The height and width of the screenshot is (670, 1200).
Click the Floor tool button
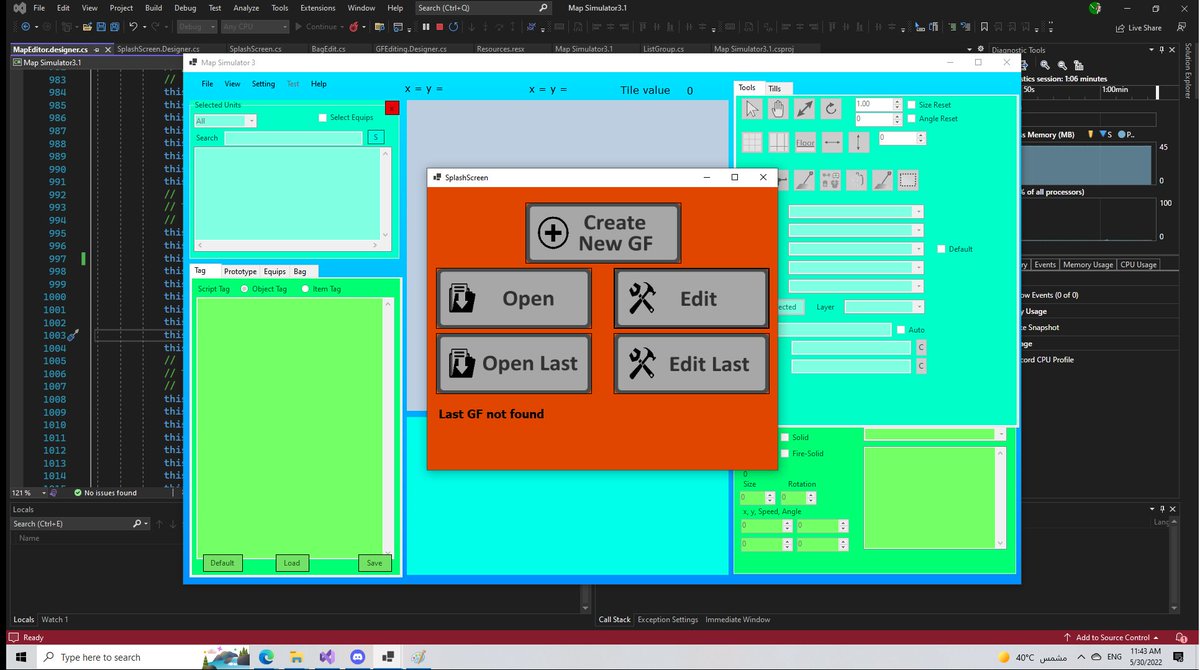[x=805, y=142]
